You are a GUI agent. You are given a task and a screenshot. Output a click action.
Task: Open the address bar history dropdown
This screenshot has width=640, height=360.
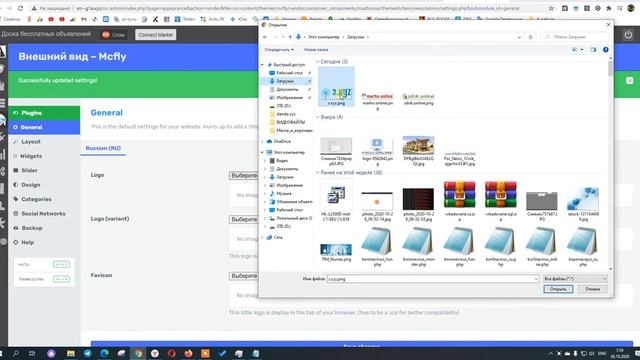519,37
